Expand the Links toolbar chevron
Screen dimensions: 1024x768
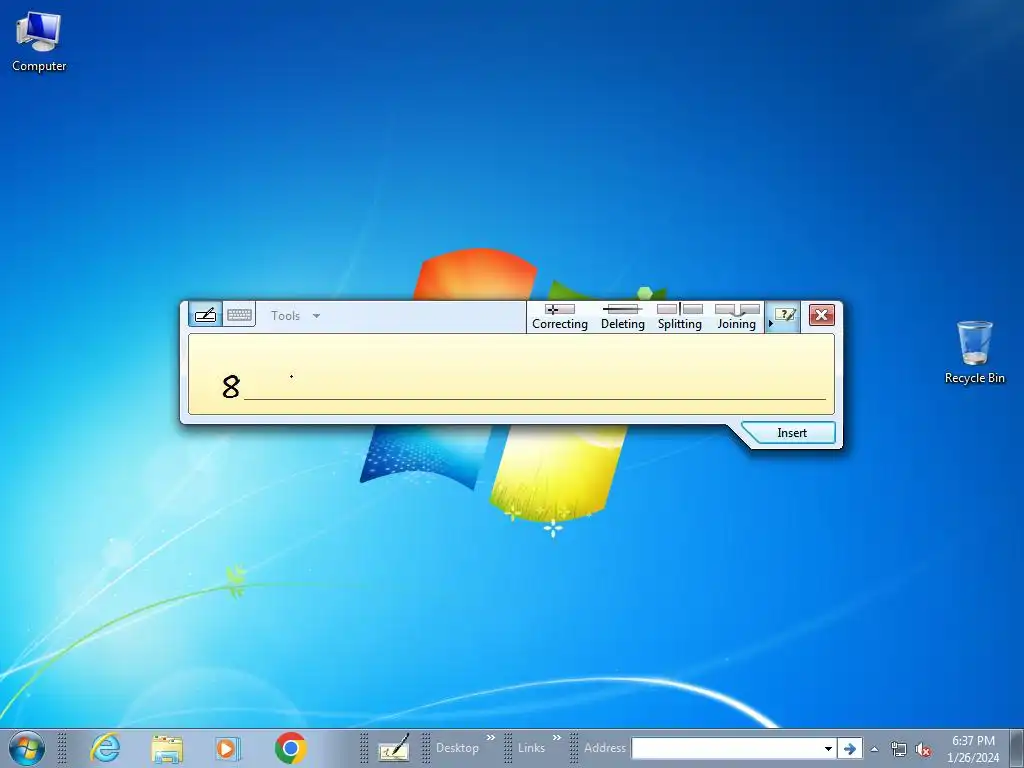pyautogui.click(x=557, y=738)
